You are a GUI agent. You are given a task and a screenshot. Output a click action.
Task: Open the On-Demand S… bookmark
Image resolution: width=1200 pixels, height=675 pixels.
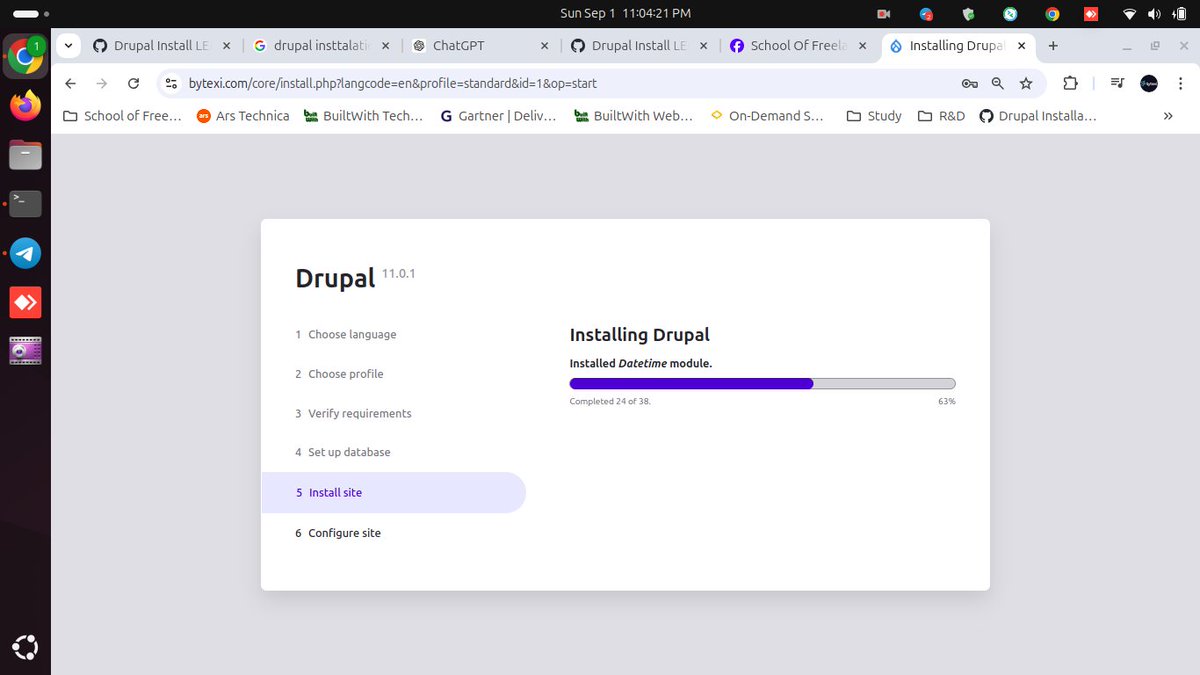click(767, 116)
